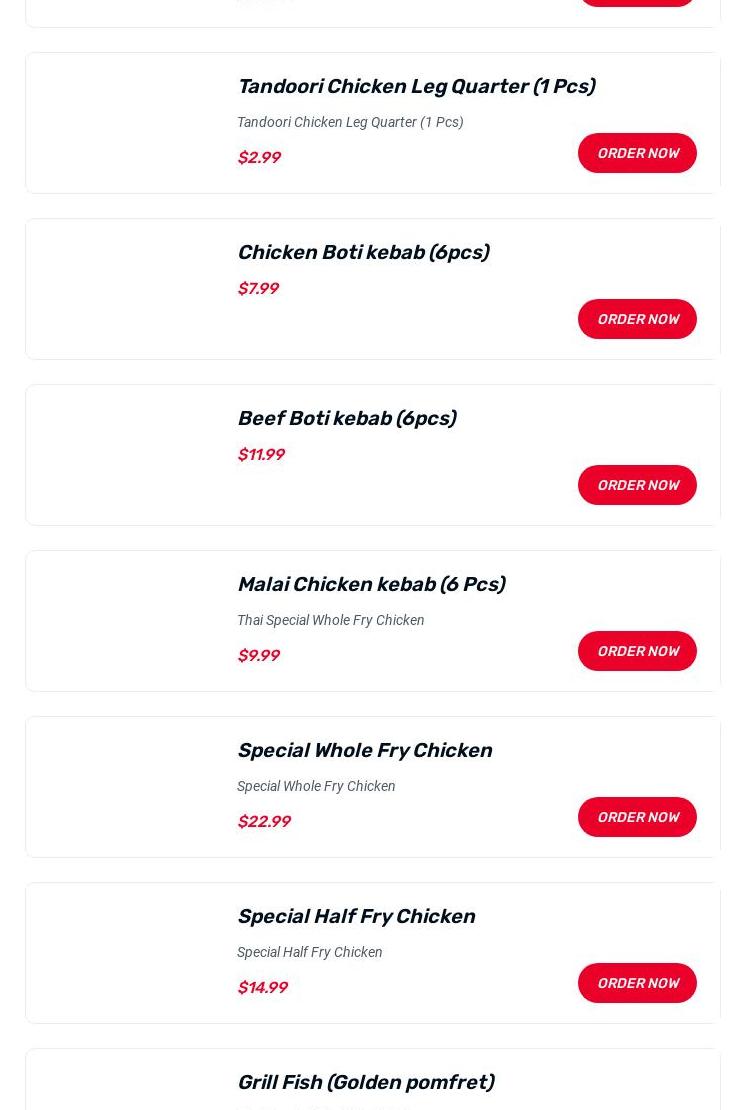Click the $2.99 price label
745x1110 pixels.
click(259, 157)
